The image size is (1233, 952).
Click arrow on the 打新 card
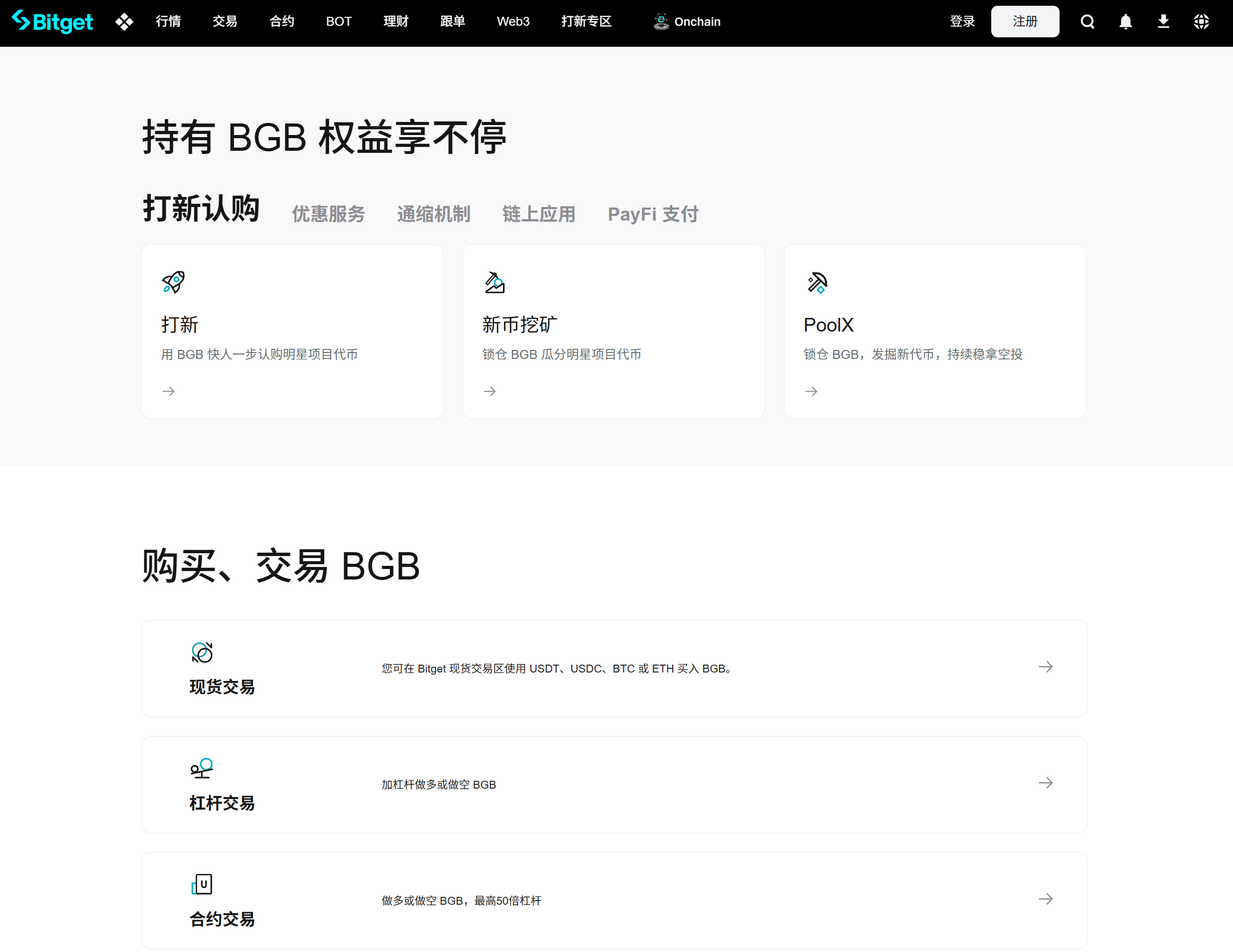[x=169, y=391]
